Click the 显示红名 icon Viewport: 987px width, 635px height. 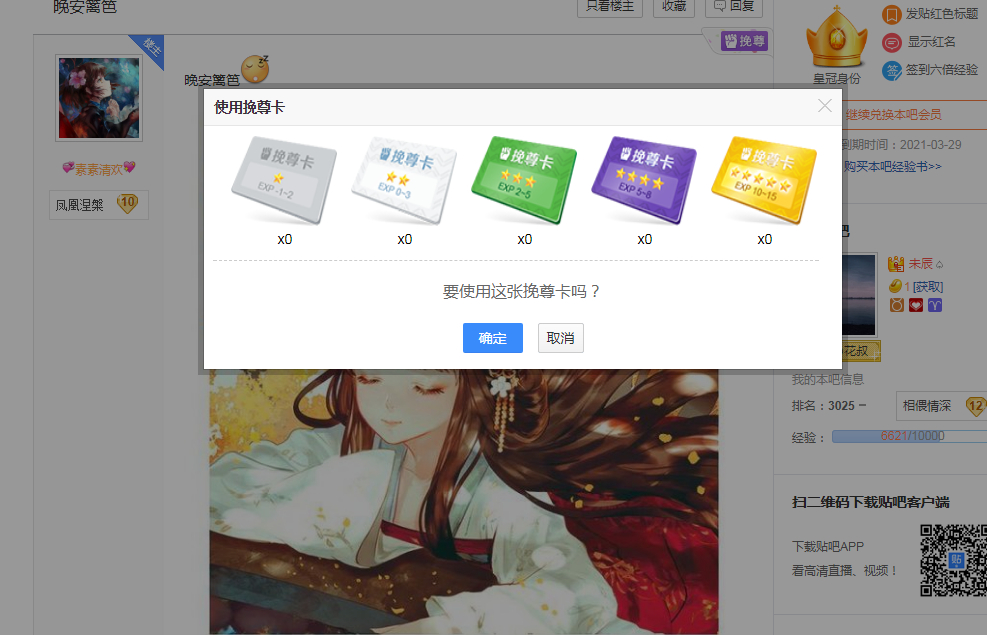tap(891, 43)
